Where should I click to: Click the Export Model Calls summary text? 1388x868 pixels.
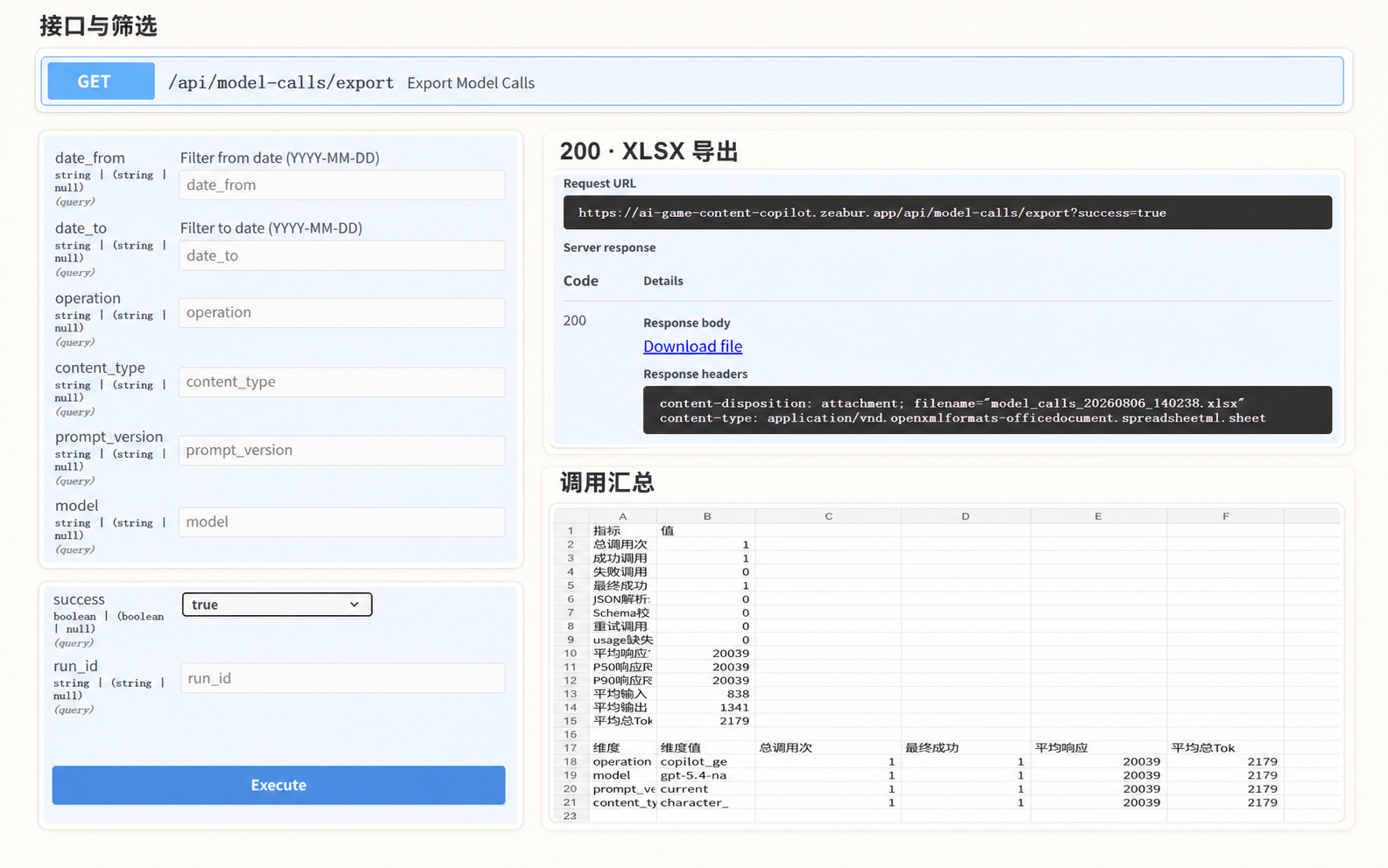click(x=471, y=83)
